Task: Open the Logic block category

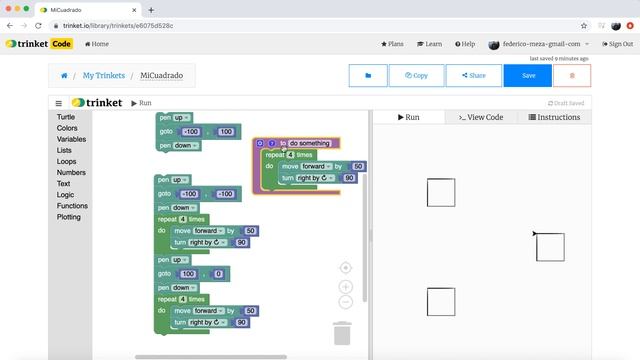Action: pos(65,195)
